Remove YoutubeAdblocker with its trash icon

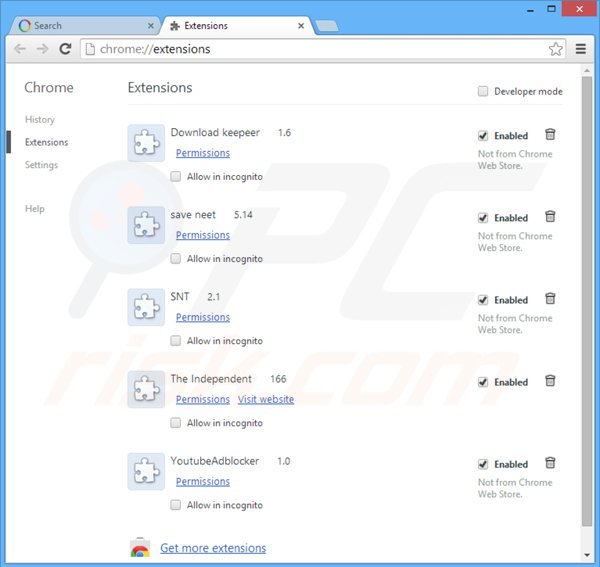pyautogui.click(x=550, y=463)
